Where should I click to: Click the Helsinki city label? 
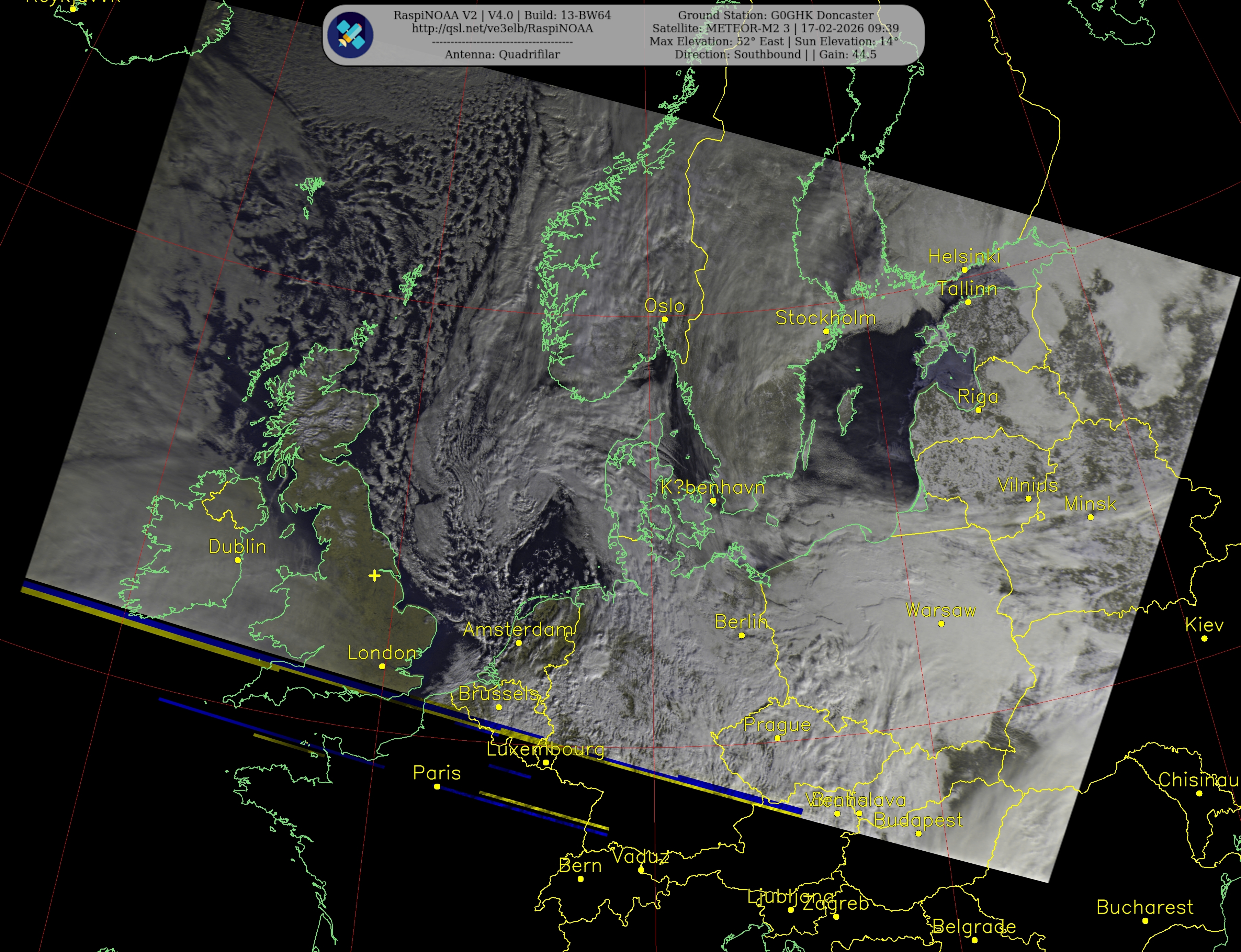click(x=964, y=256)
